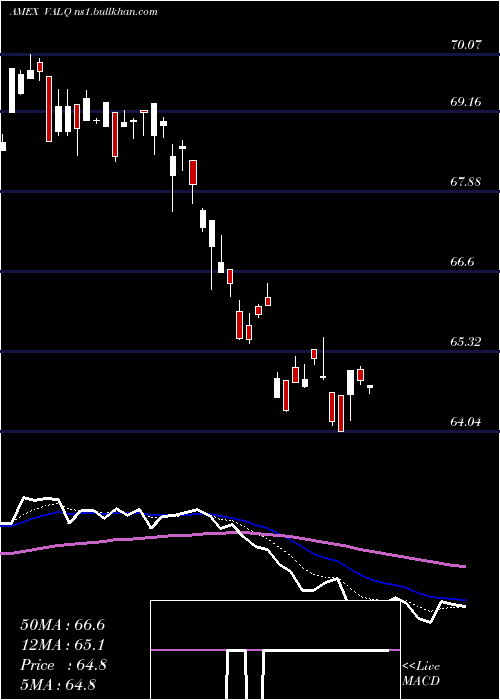Click the Price : 64.8 readout
The image size is (500, 700).
tap(63, 665)
